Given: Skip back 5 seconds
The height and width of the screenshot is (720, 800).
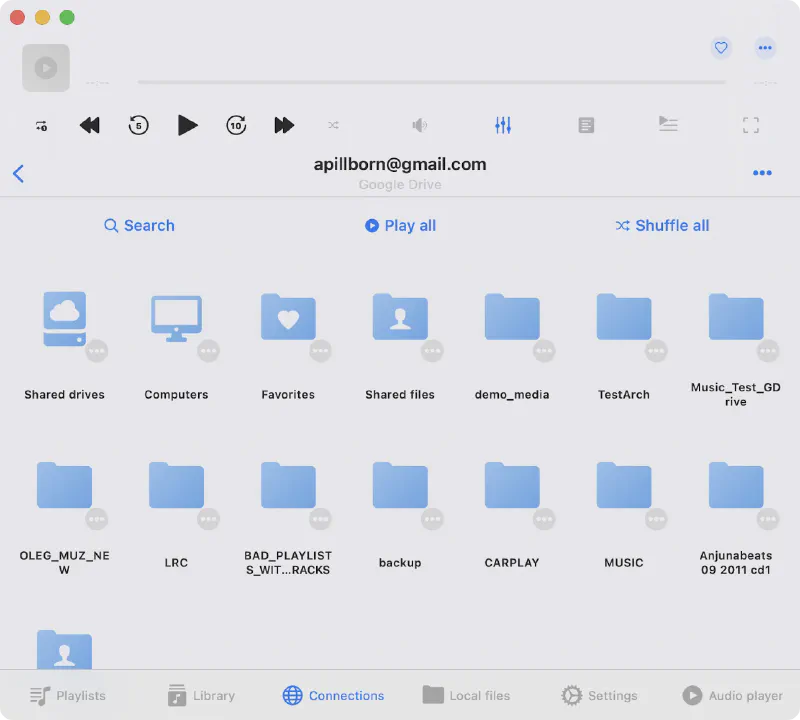Looking at the screenshot, I should coord(138,125).
